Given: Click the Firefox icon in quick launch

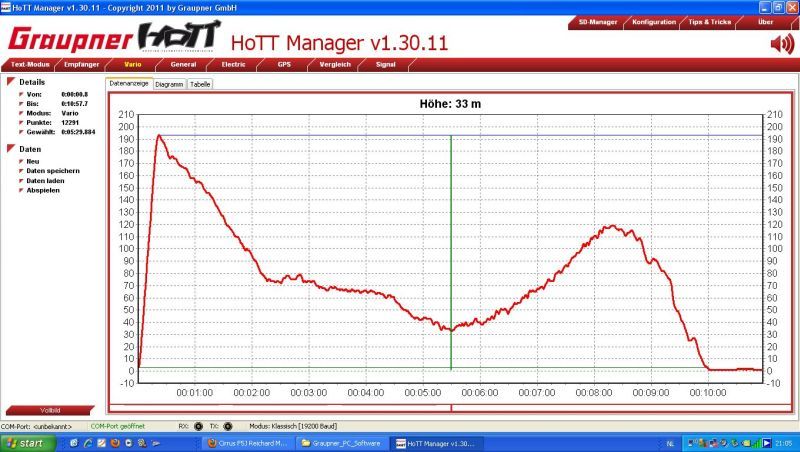Looking at the screenshot, I should click(x=115, y=443).
